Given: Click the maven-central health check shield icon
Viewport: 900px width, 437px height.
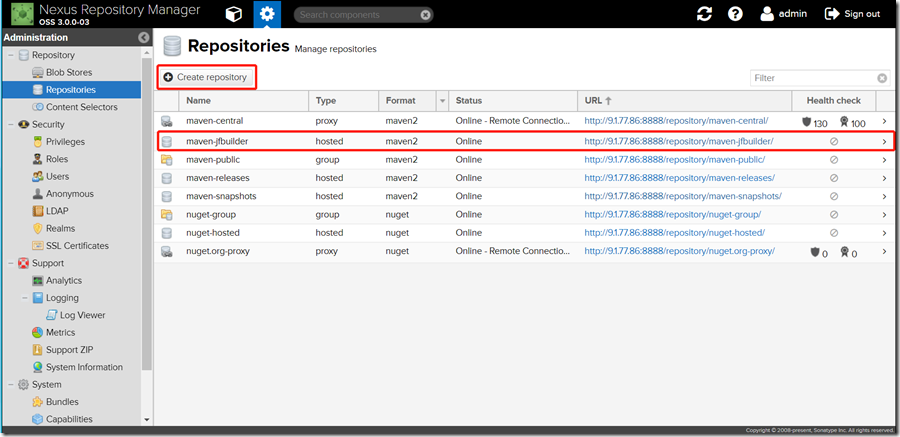Looking at the screenshot, I should point(806,122).
